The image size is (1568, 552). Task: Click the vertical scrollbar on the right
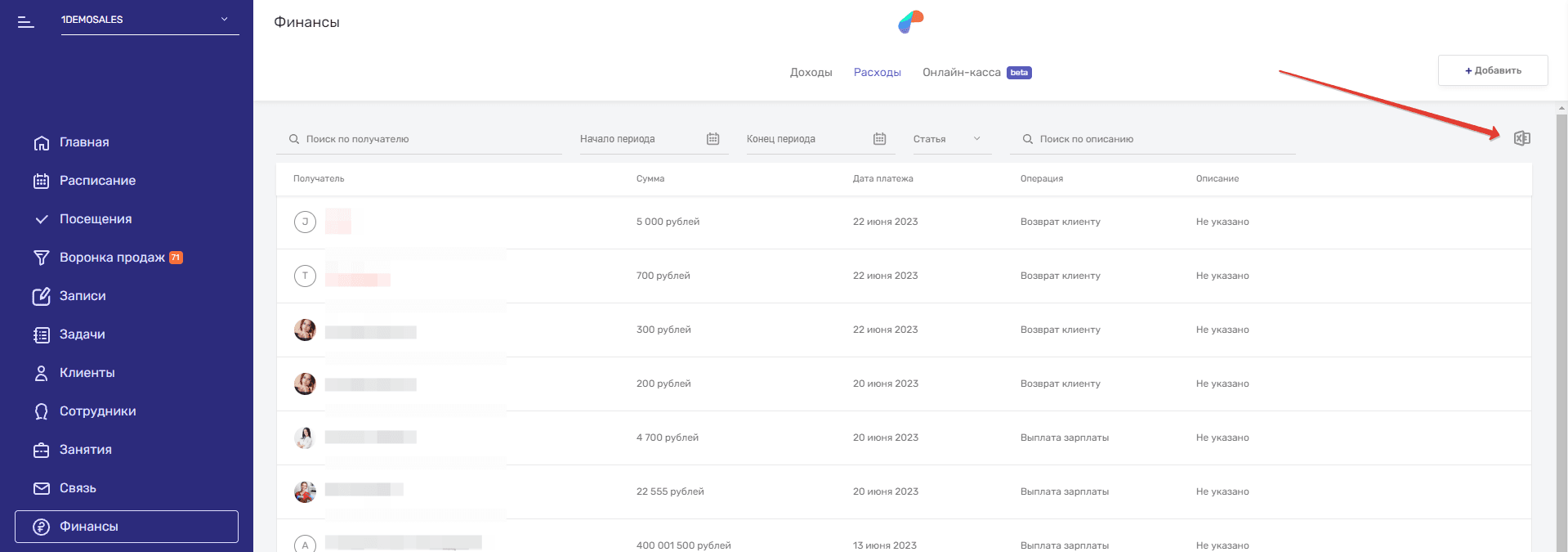tap(1561, 327)
